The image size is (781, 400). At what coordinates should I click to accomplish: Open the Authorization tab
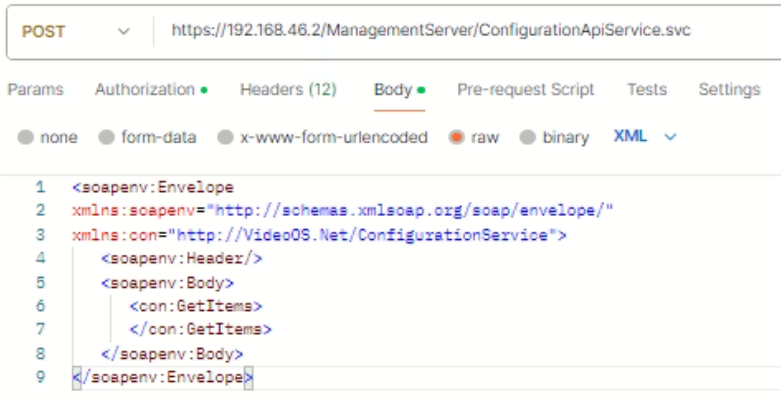coord(145,90)
